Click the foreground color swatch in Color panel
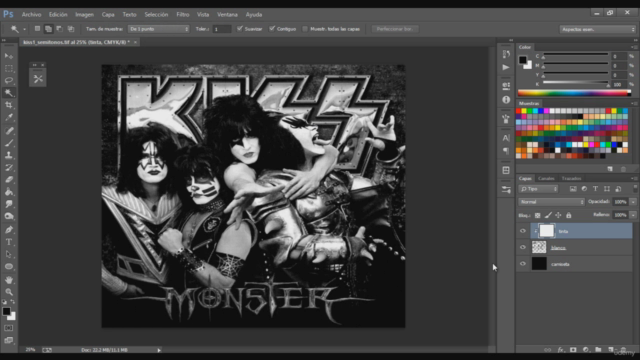The height and width of the screenshot is (360, 640). click(x=522, y=60)
